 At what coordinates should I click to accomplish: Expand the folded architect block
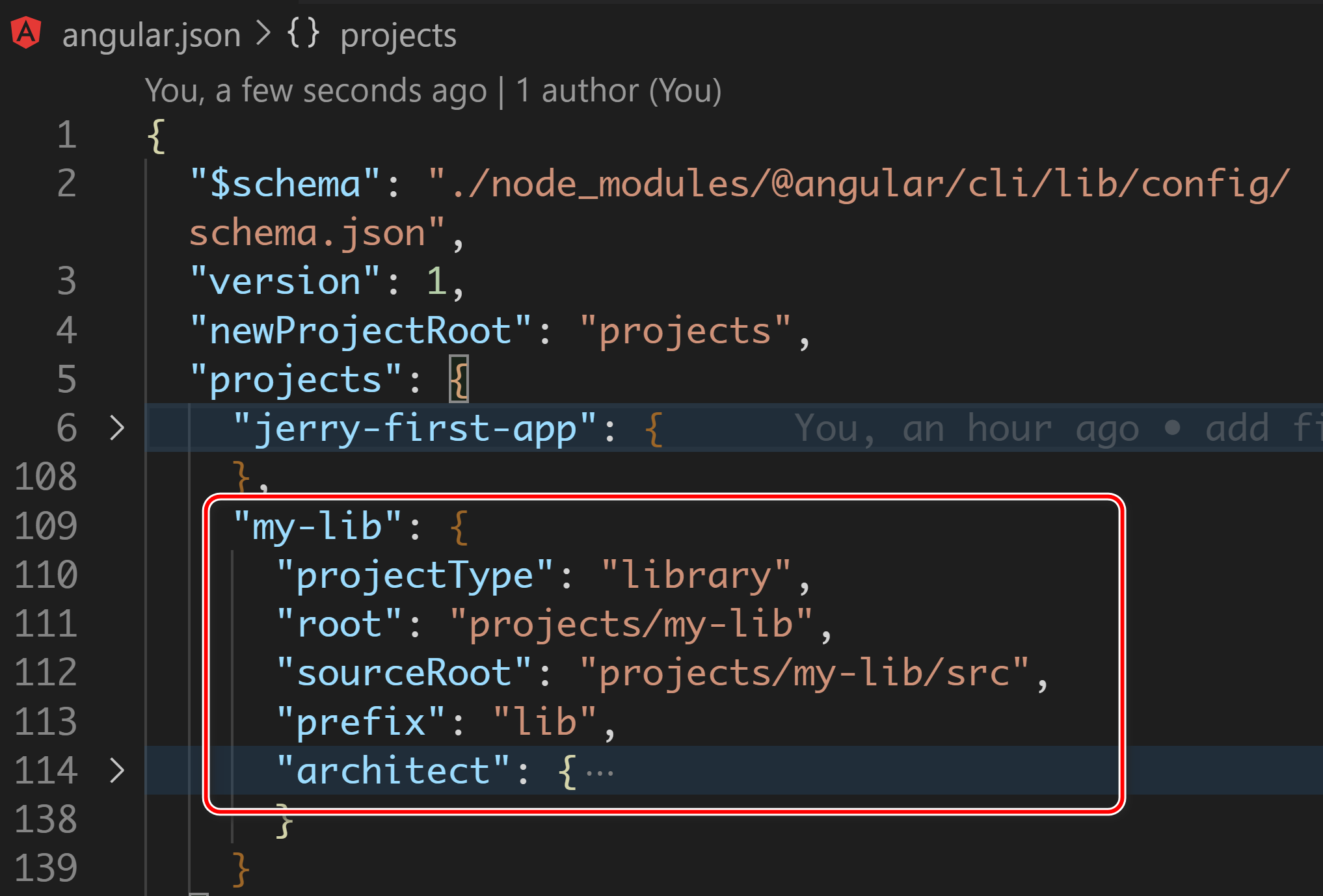(x=117, y=771)
